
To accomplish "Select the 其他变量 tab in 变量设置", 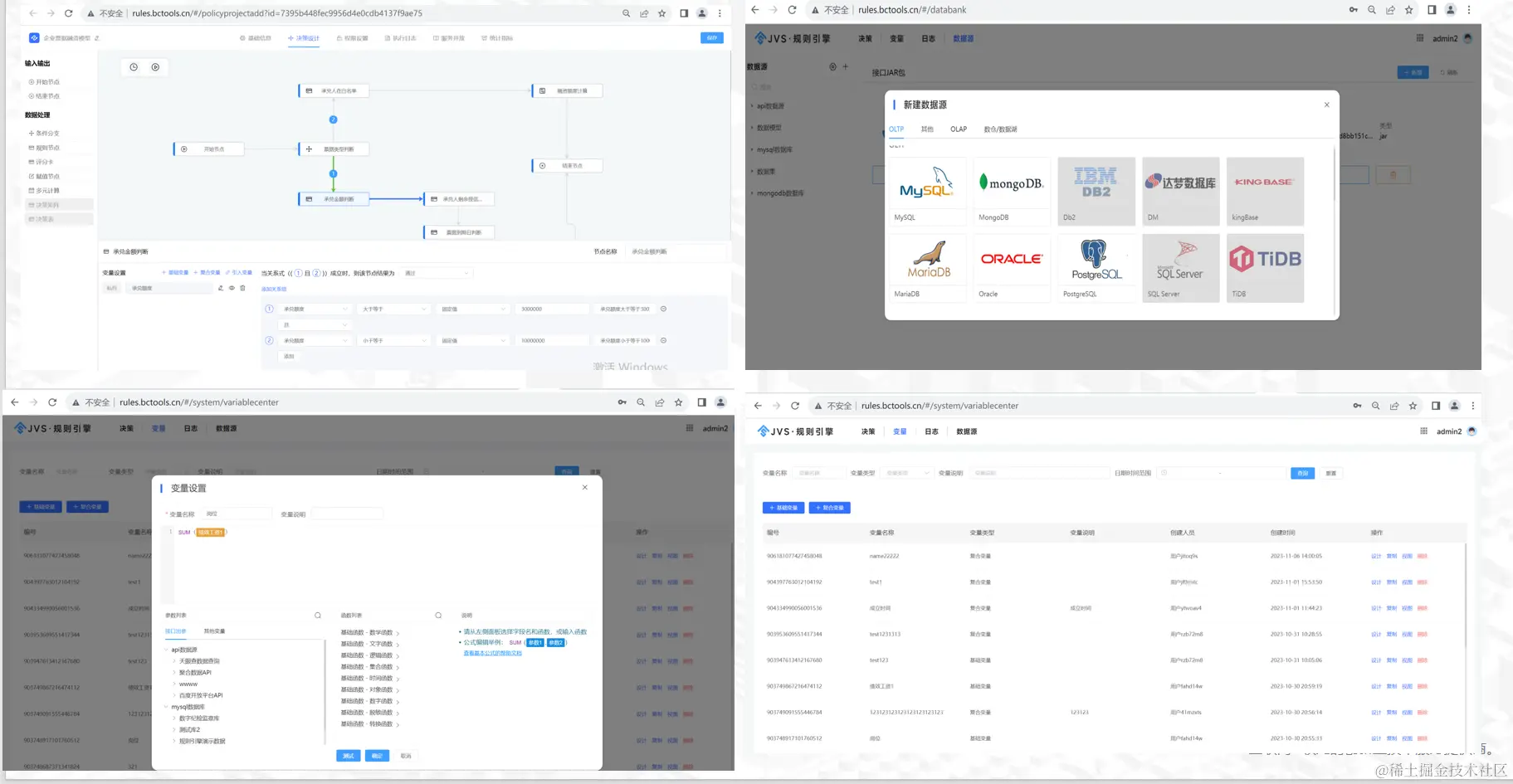I will (x=214, y=631).
